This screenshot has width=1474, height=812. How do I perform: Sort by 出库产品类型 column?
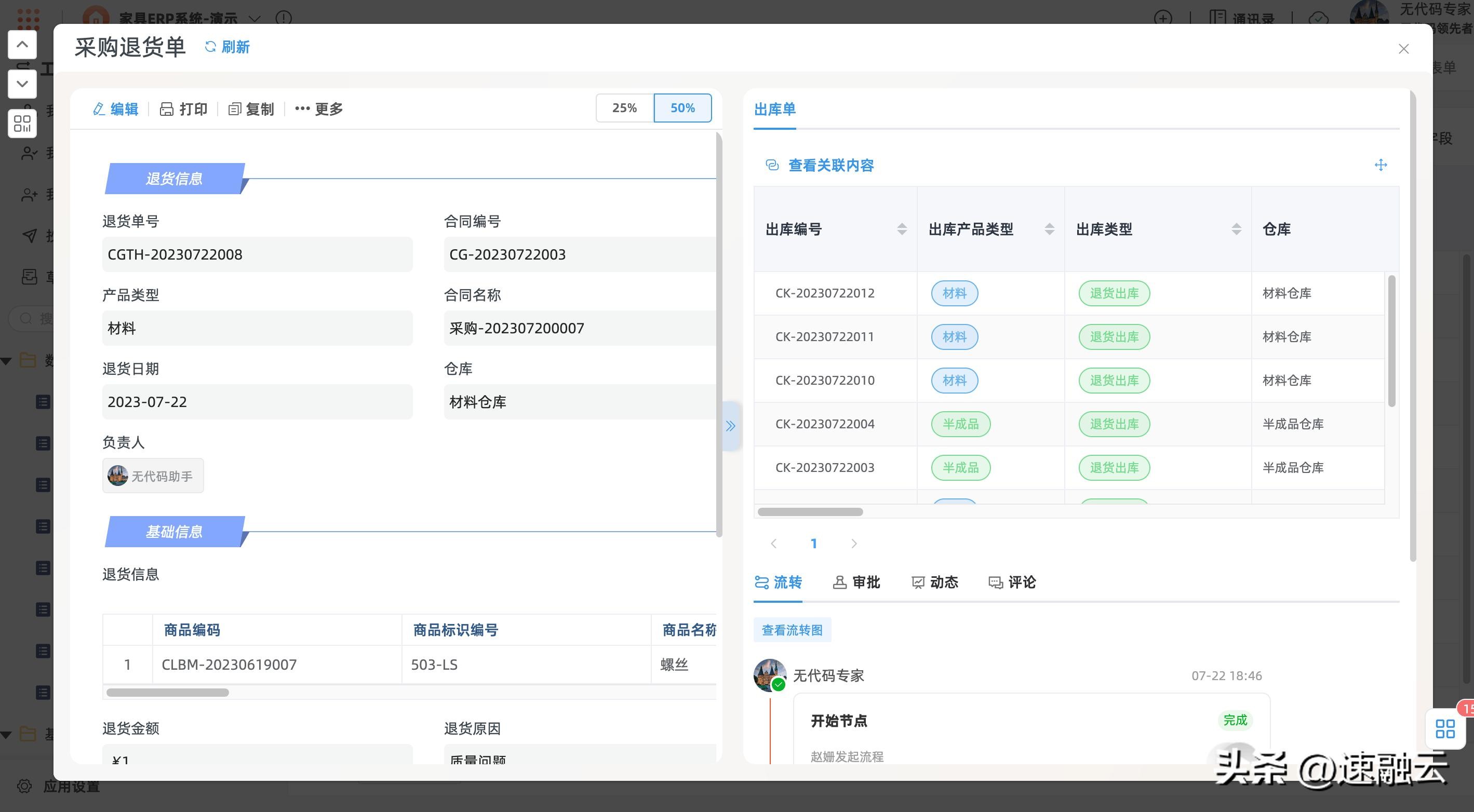1050,229
